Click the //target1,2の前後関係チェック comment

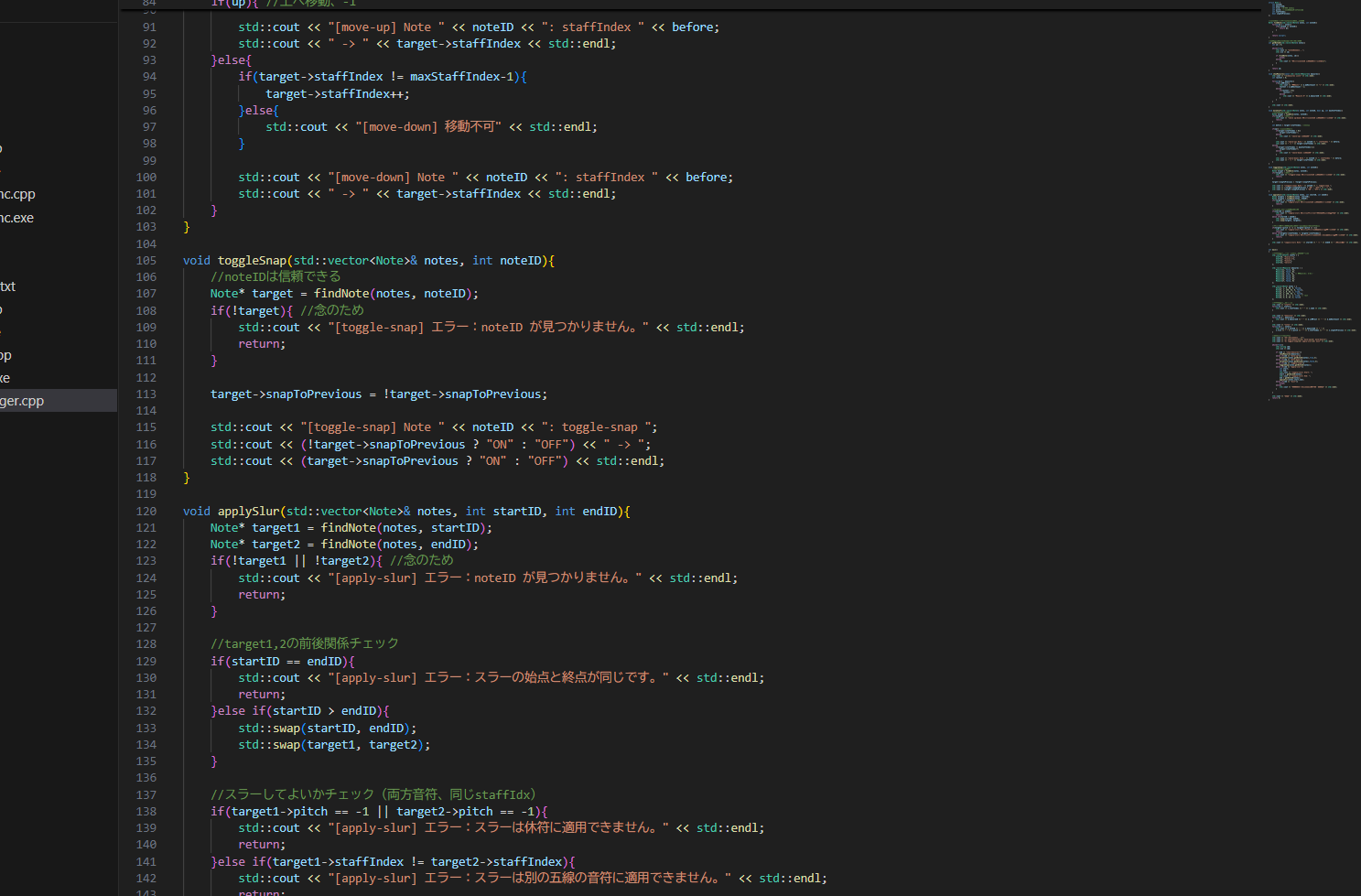click(304, 644)
